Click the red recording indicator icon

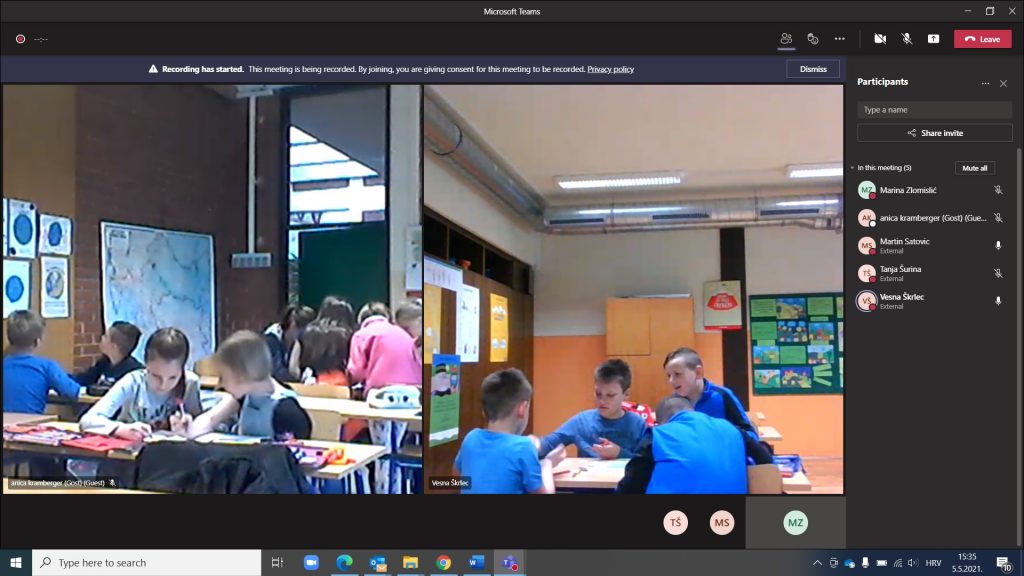click(20, 39)
